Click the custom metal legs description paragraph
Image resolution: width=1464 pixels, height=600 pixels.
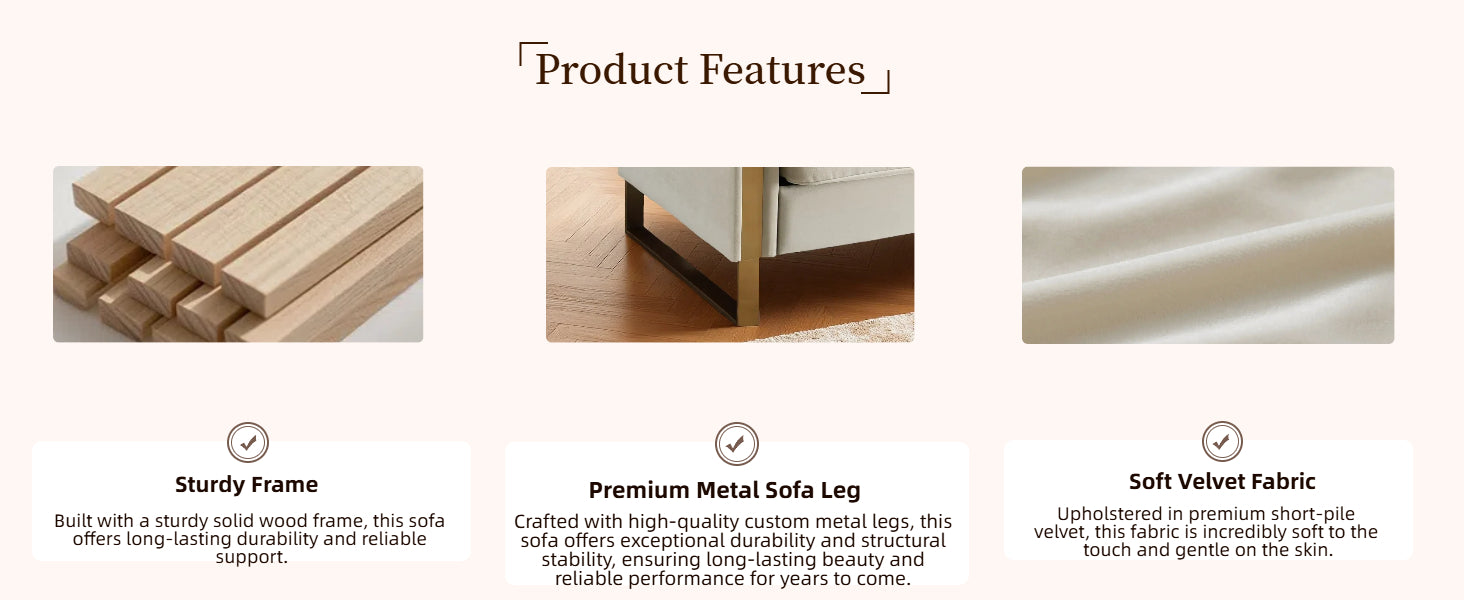pyautogui.click(x=733, y=550)
